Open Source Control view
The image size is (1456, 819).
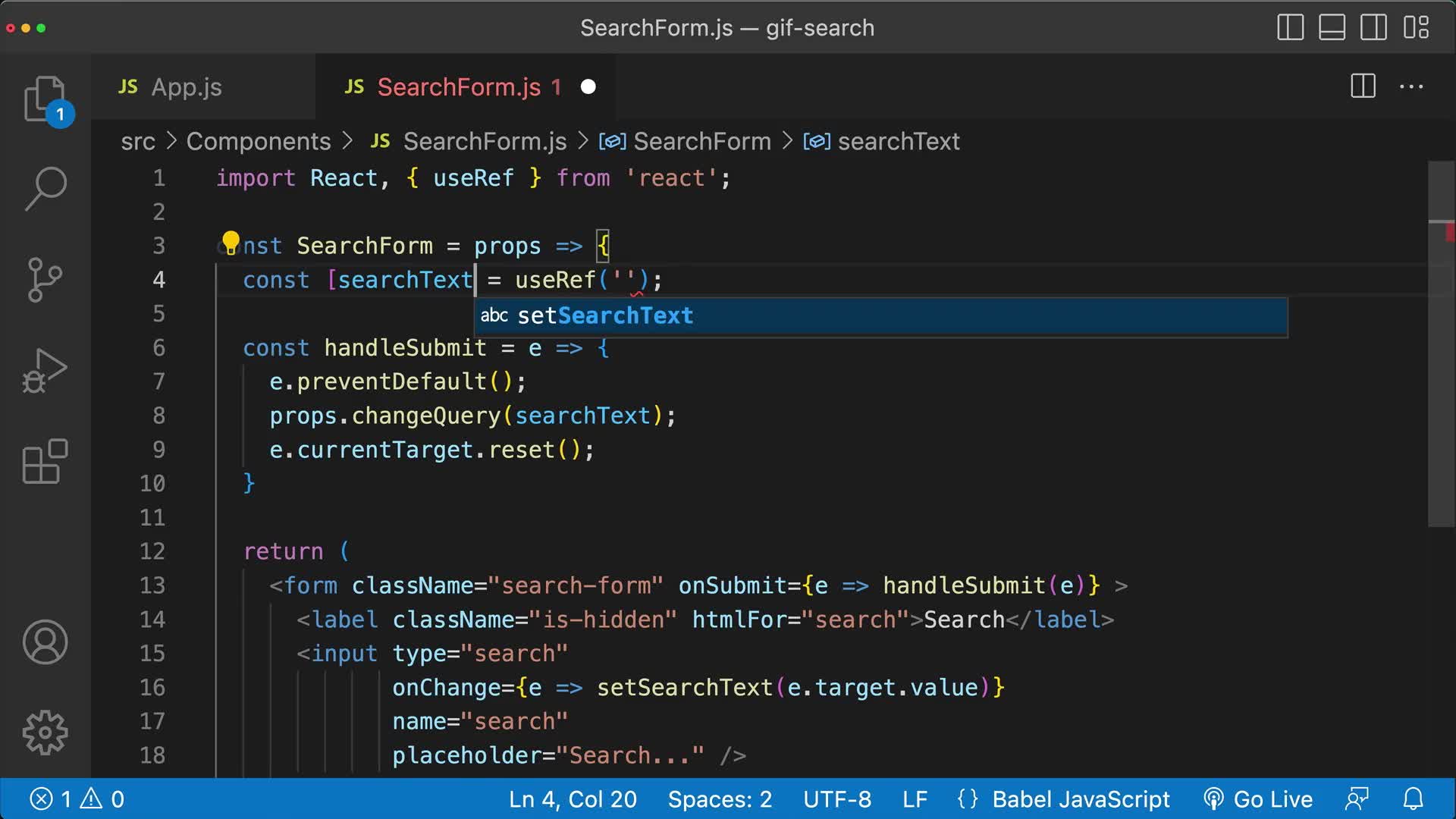coord(45,280)
